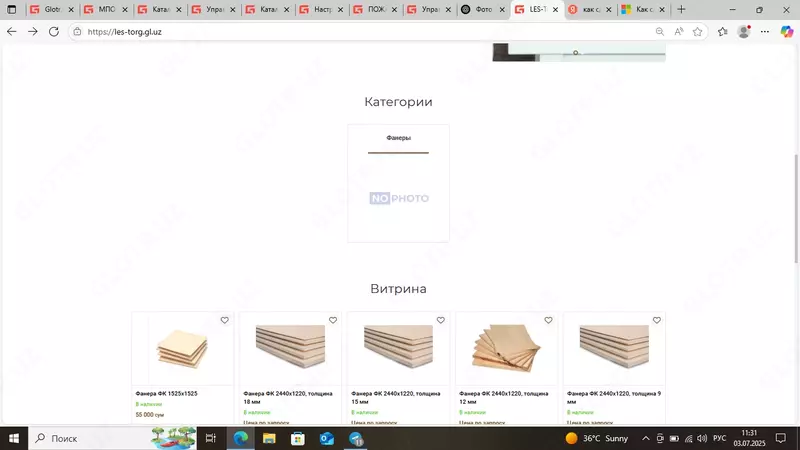The width and height of the screenshot is (800, 450).
Task: Open the Фанеры category card
Action: click(x=398, y=183)
